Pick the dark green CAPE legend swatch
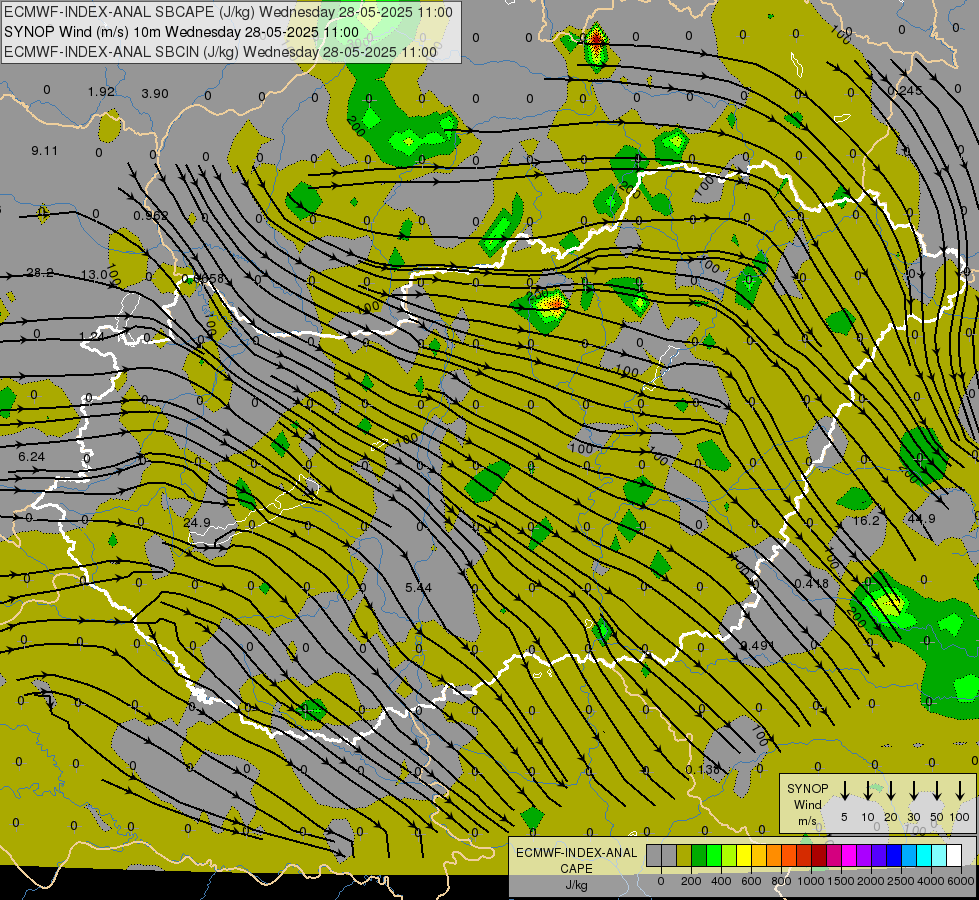The height and width of the screenshot is (900, 979). [699, 855]
